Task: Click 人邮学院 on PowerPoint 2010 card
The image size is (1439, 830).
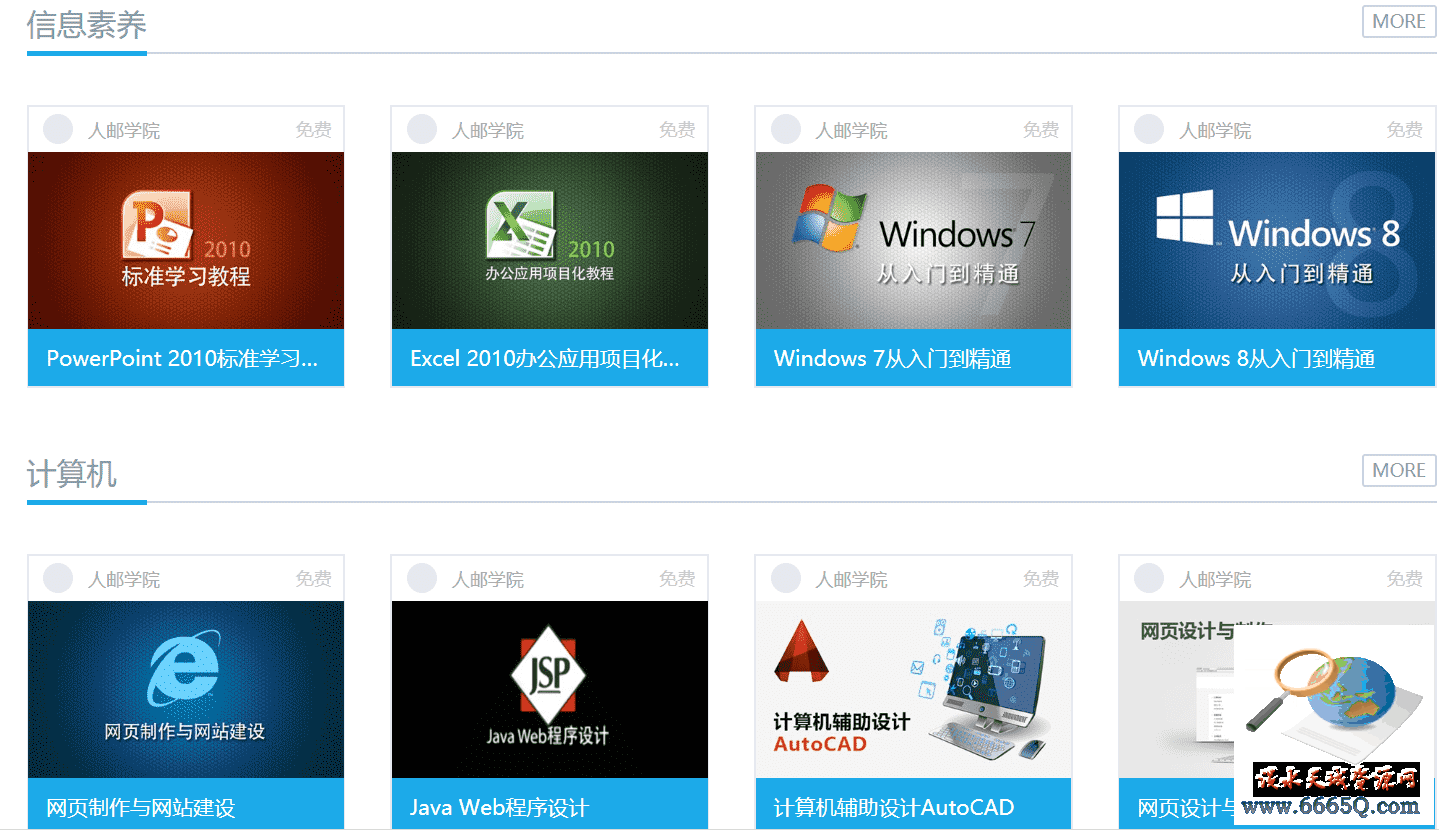Action: [124, 130]
